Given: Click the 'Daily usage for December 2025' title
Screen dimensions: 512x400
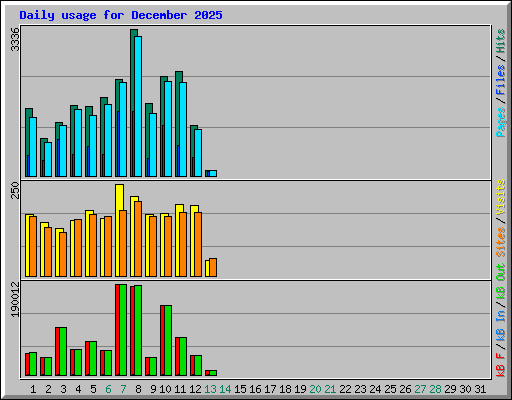Looking at the screenshot, I should pyautogui.click(x=121, y=15).
